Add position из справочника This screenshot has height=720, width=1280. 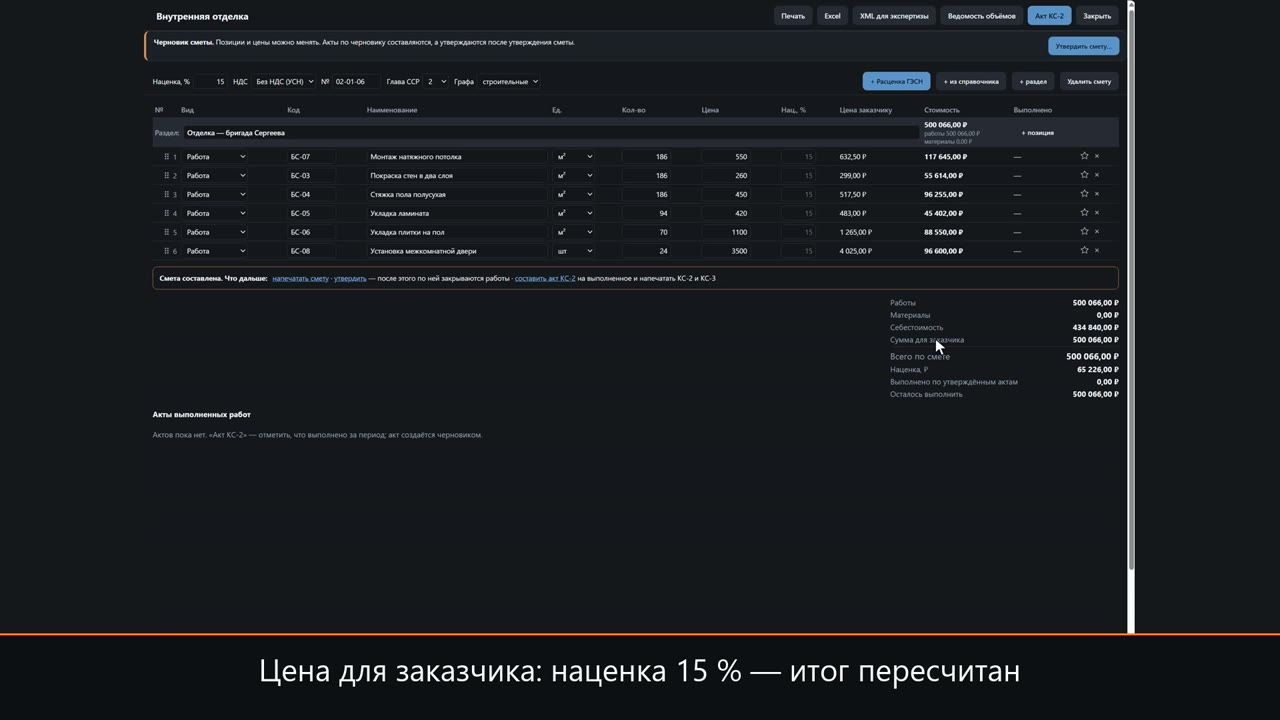(x=971, y=82)
